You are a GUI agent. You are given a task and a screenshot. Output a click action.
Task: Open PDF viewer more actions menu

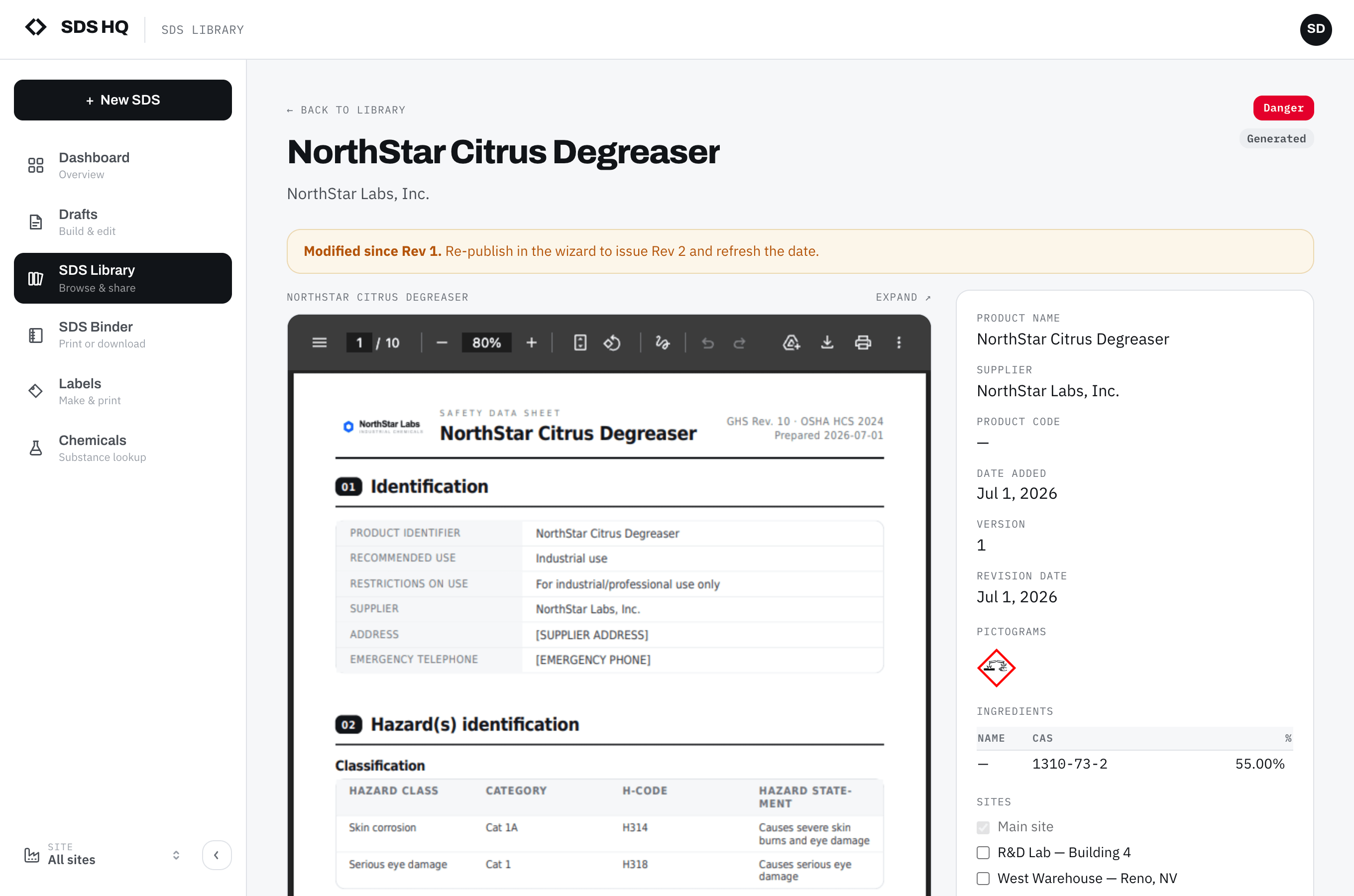(899, 342)
